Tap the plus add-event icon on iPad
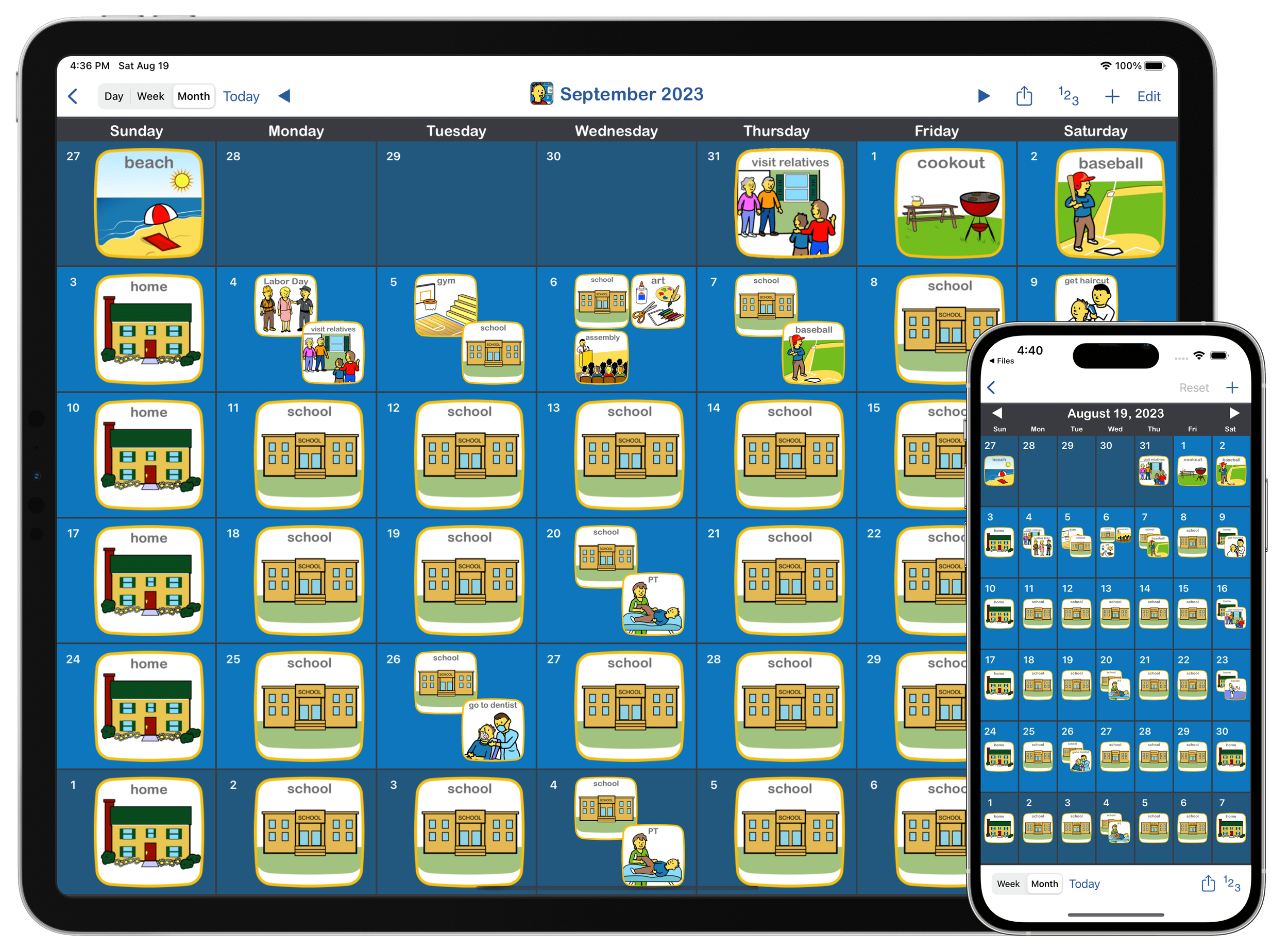 (1112, 96)
